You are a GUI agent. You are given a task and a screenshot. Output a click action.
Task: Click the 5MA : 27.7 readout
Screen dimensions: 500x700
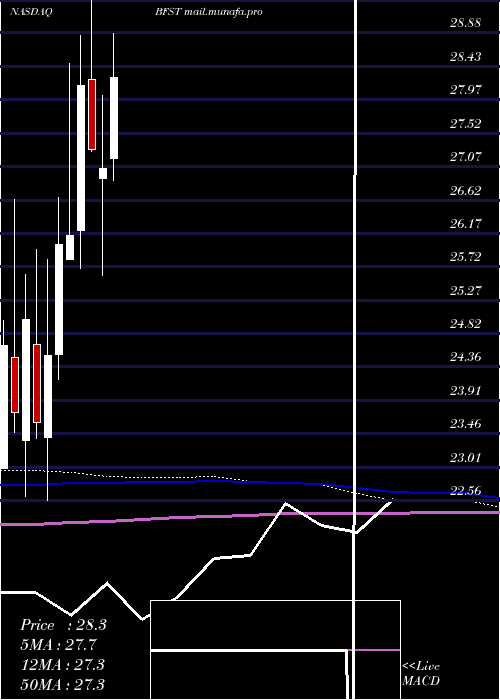coord(58,645)
